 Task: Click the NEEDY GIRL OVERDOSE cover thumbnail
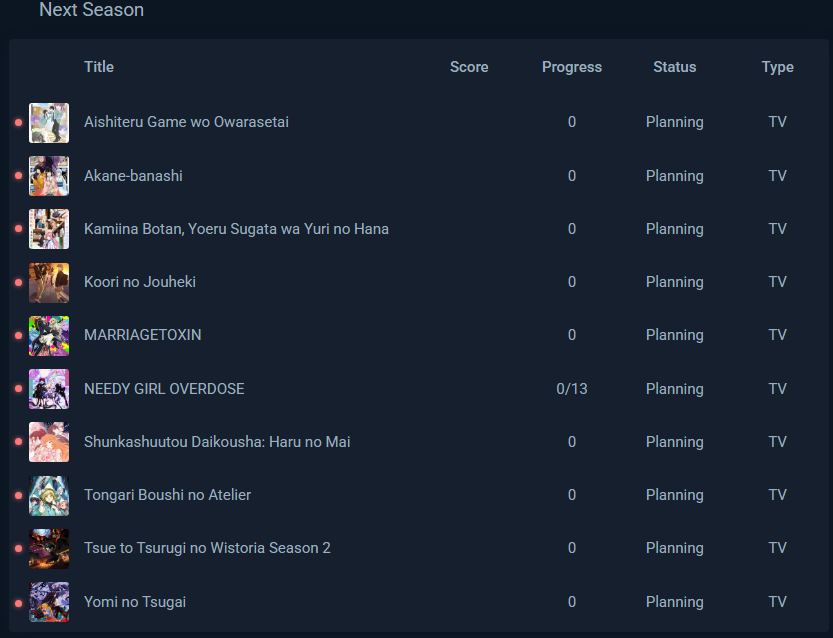(x=49, y=389)
